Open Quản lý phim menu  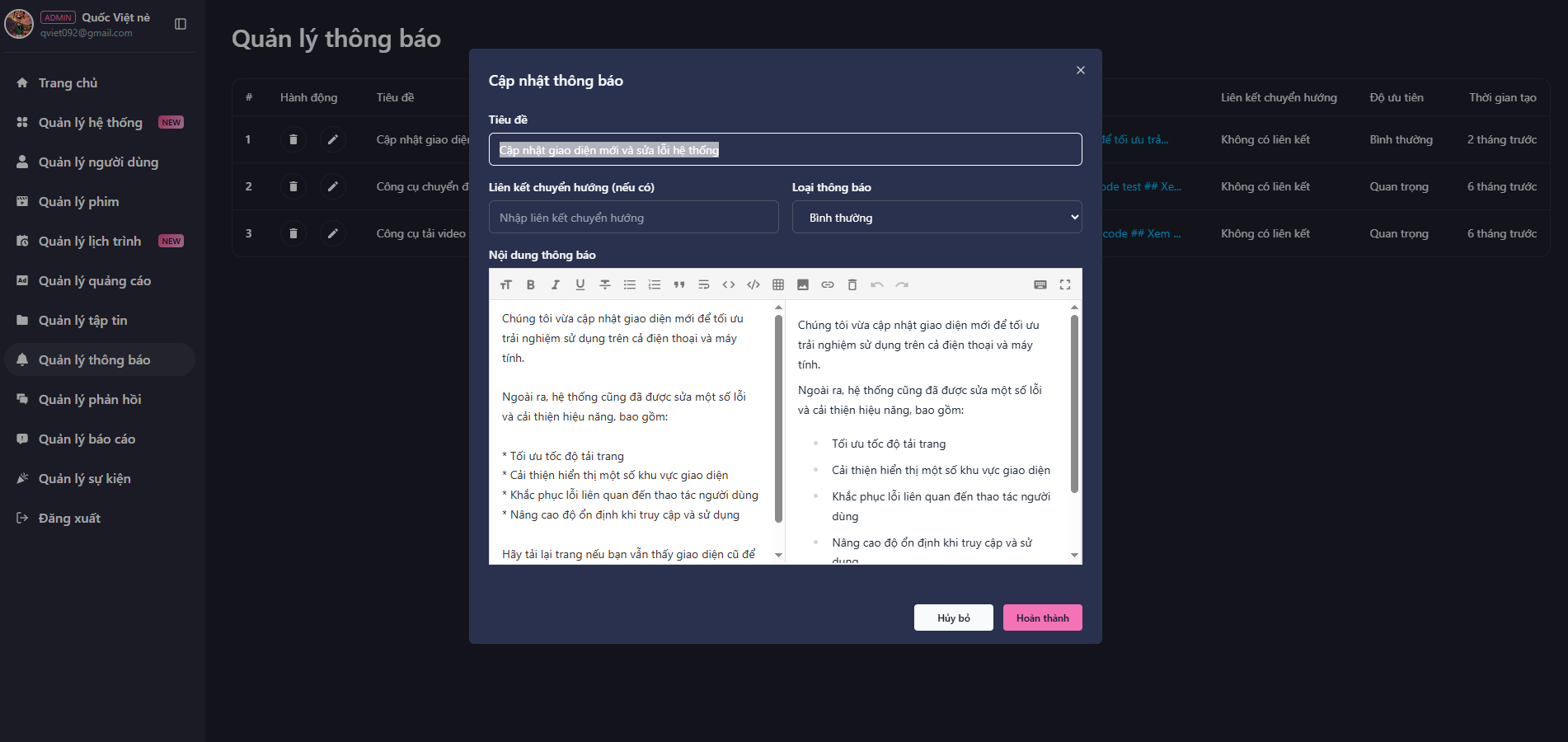(100, 201)
